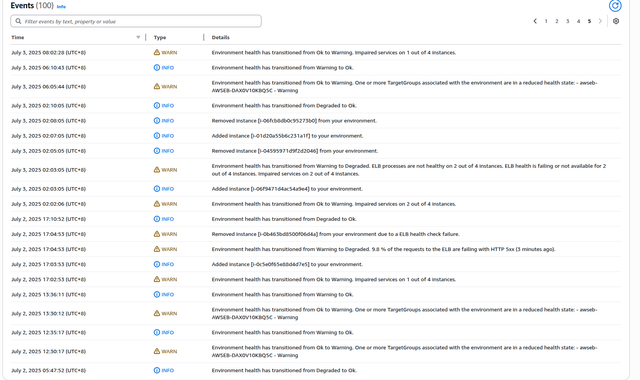Select timestamp July 2, 2025 17:03:53
Image resolution: width=640 pixels, height=380 pixels.
(x=49, y=264)
